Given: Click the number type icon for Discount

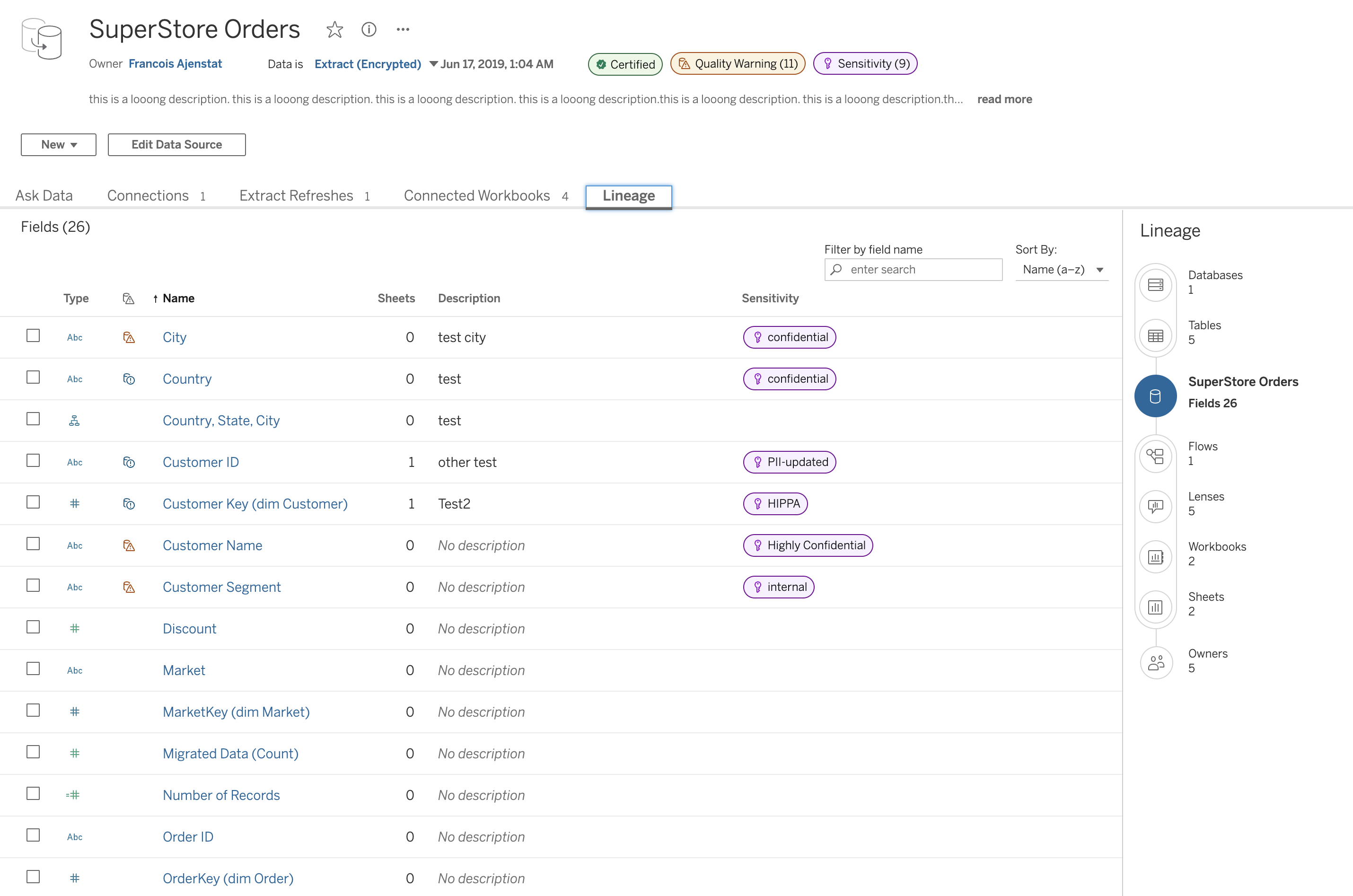Looking at the screenshot, I should point(74,629).
